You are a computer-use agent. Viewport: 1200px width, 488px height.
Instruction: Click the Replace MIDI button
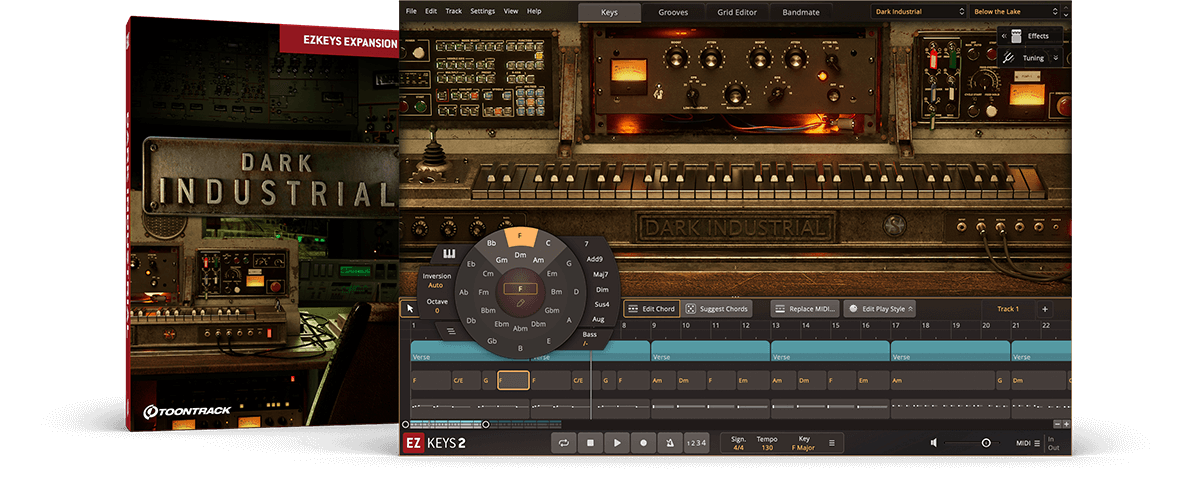click(x=805, y=309)
